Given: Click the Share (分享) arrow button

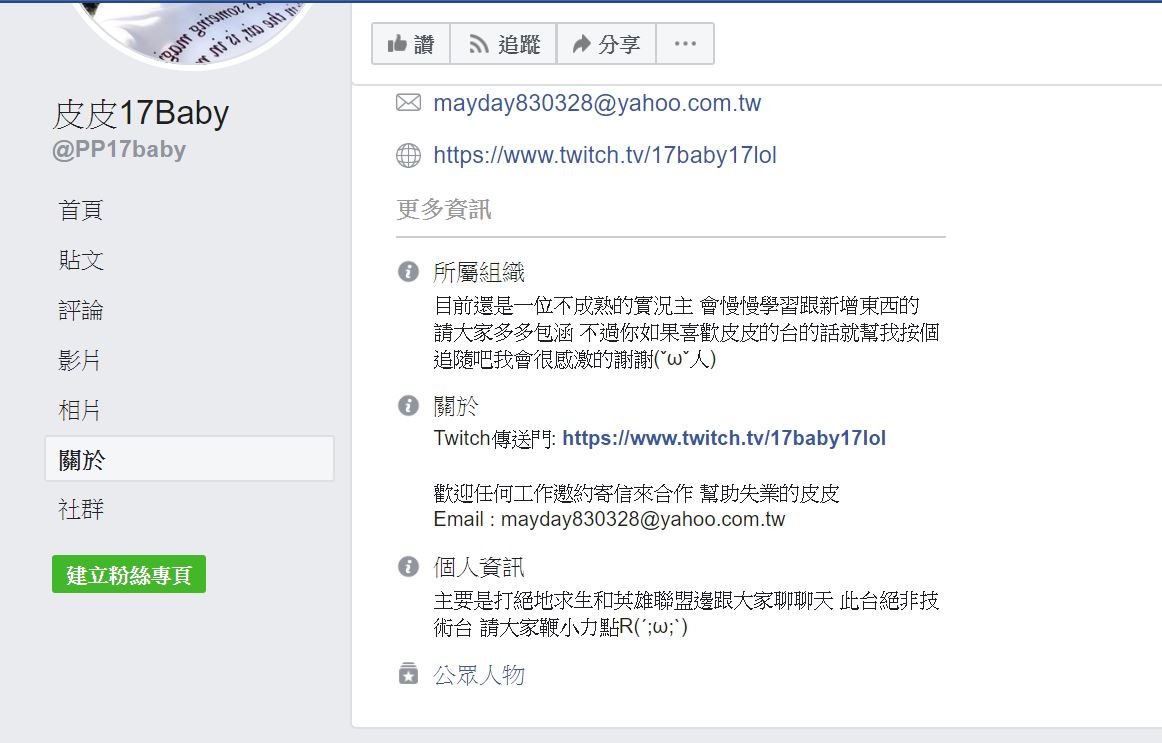Looking at the screenshot, I should point(606,44).
